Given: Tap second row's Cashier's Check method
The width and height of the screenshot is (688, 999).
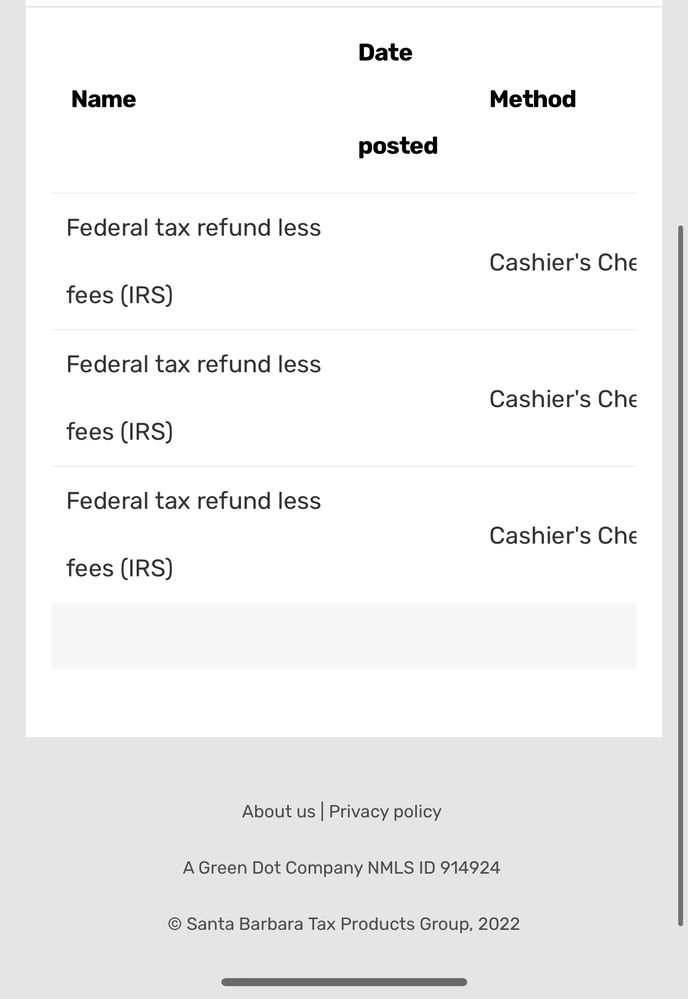Looking at the screenshot, I should click(563, 399).
